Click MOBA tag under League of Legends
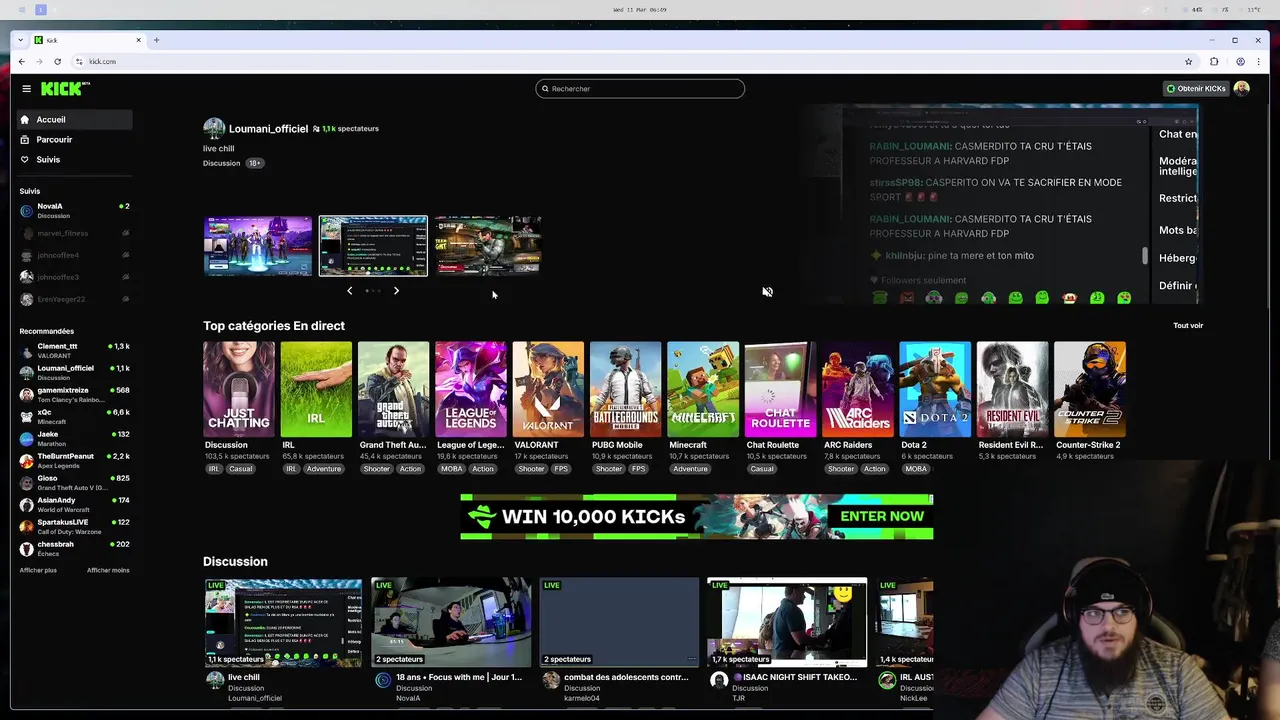Image resolution: width=1280 pixels, height=720 pixels. pos(451,469)
